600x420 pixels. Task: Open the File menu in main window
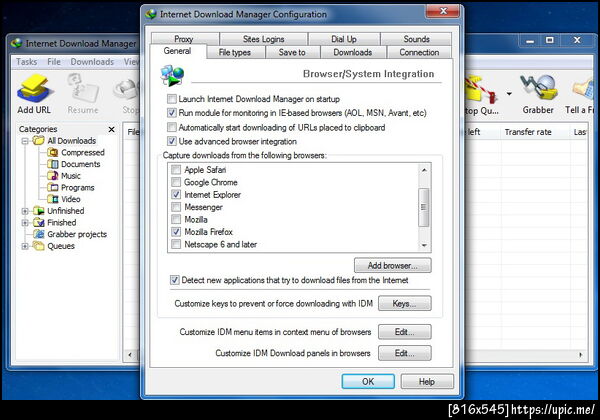54,62
